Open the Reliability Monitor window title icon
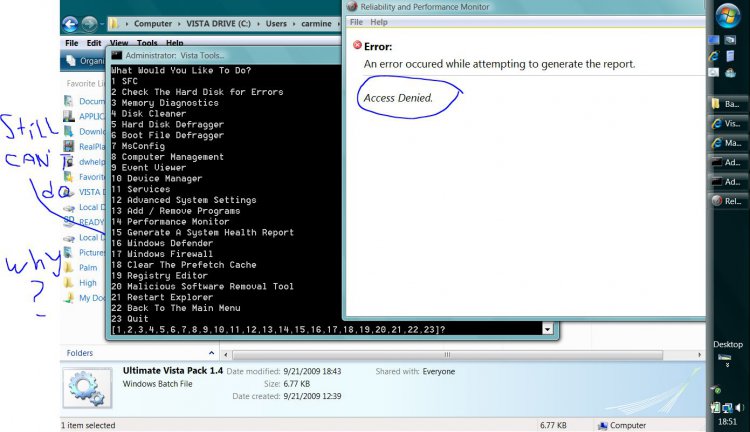 point(353,7)
